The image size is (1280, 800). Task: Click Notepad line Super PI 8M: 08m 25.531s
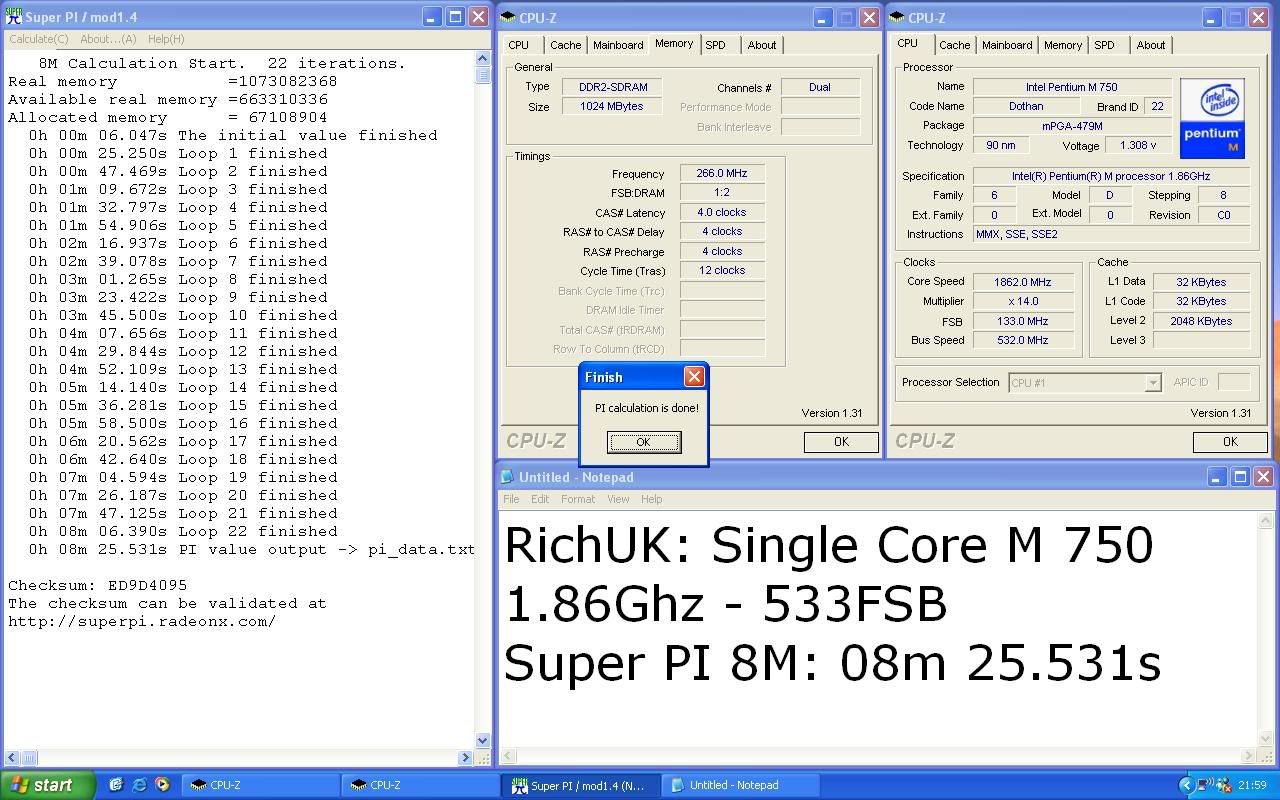pyautogui.click(x=833, y=664)
